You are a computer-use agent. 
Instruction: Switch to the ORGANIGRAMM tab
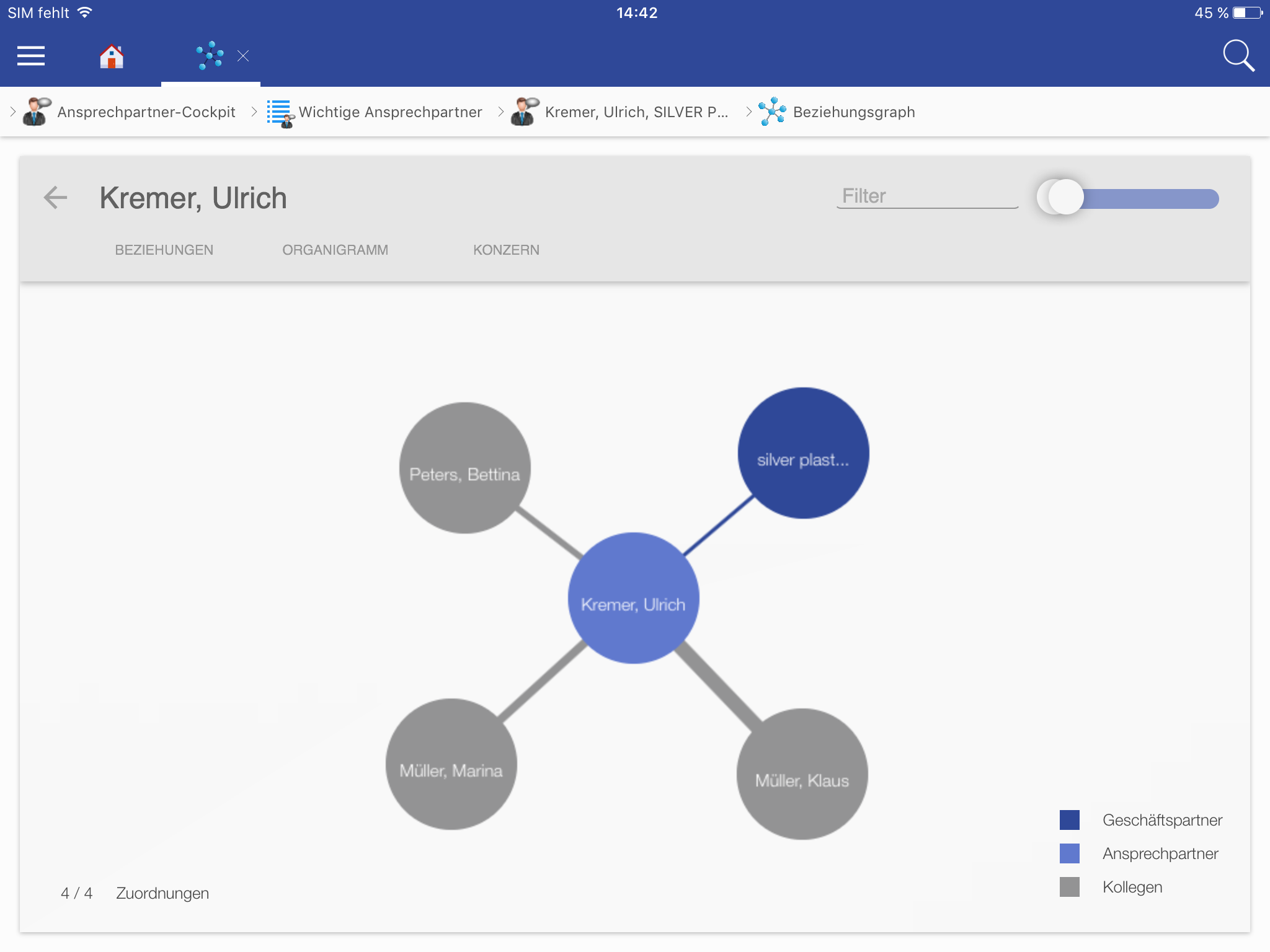pos(335,250)
